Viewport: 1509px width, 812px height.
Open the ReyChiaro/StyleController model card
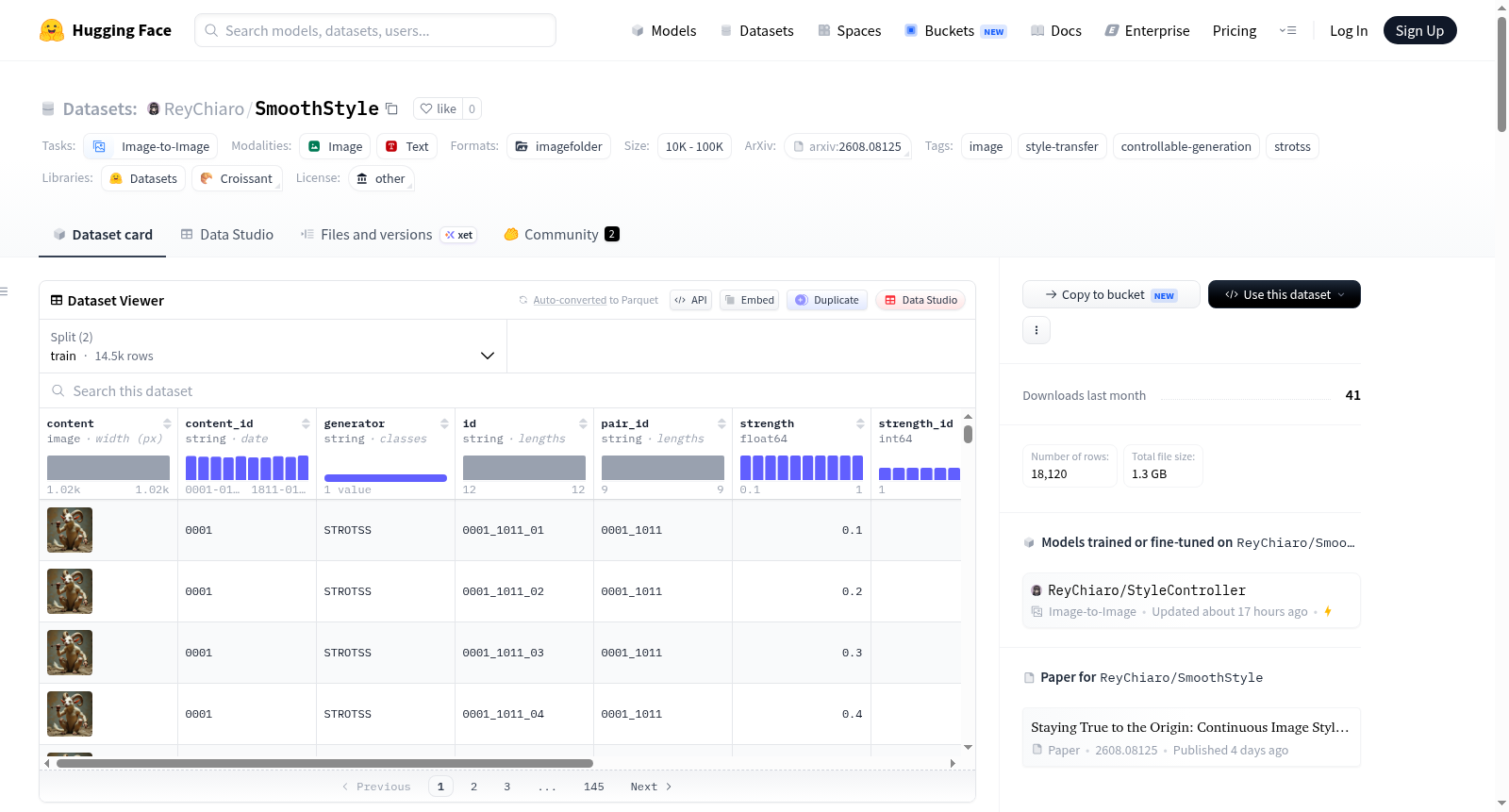click(x=1191, y=600)
